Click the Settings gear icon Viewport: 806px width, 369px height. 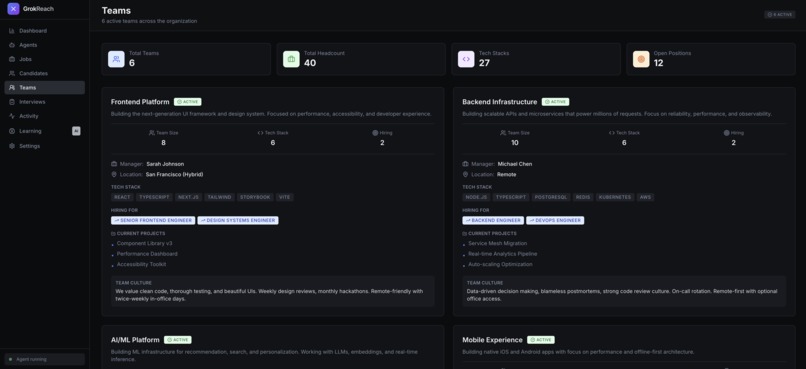coord(12,146)
